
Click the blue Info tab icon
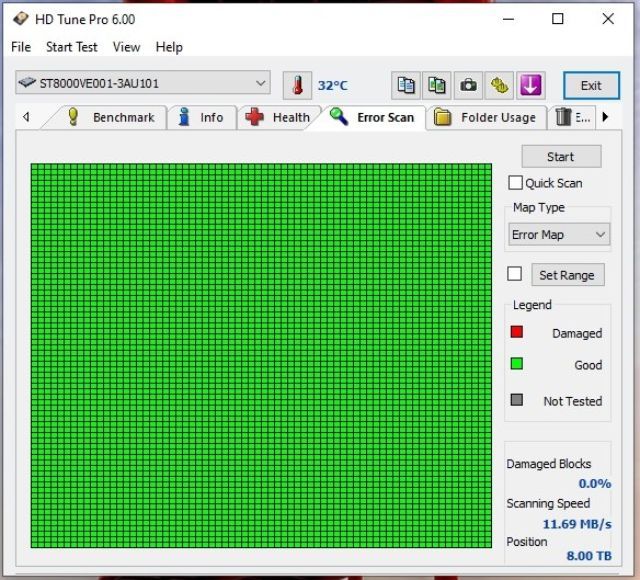tap(184, 117)
